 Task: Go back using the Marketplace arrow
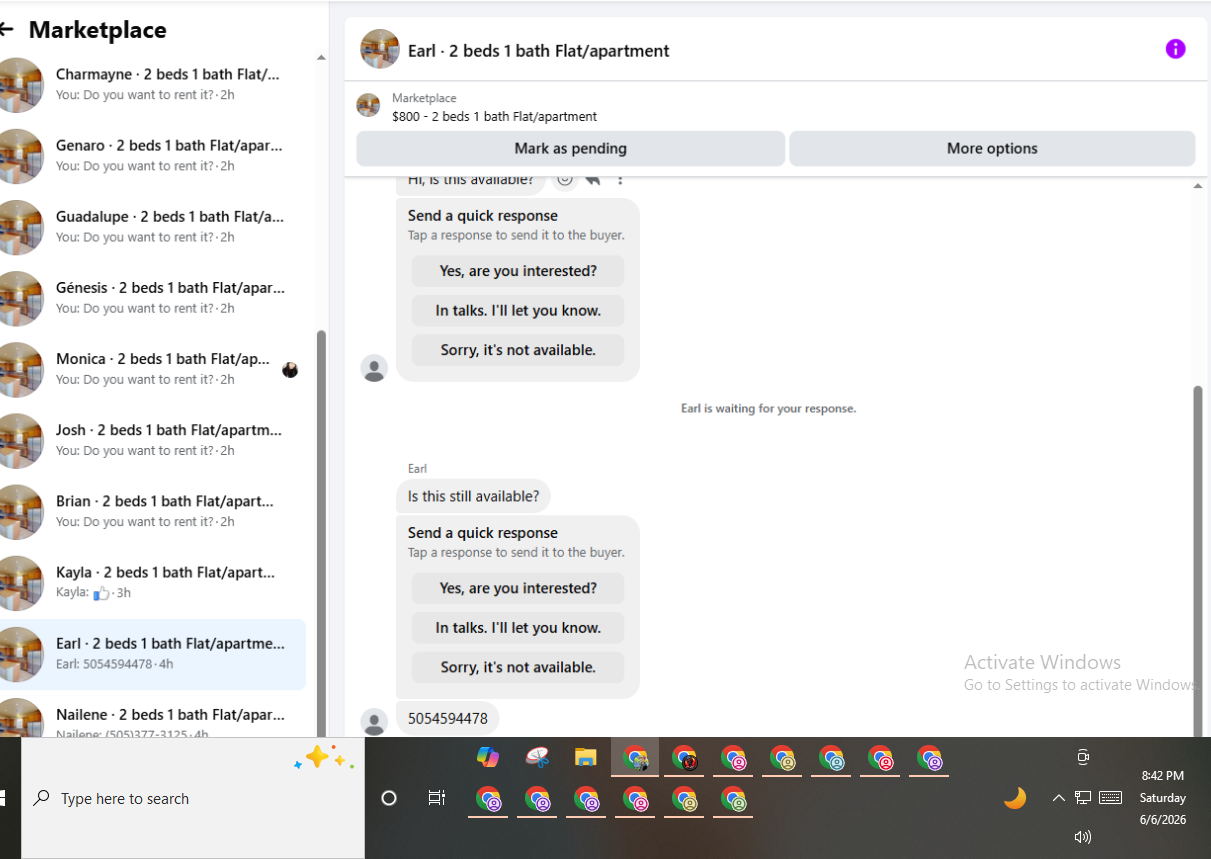(x=6, y=30)
